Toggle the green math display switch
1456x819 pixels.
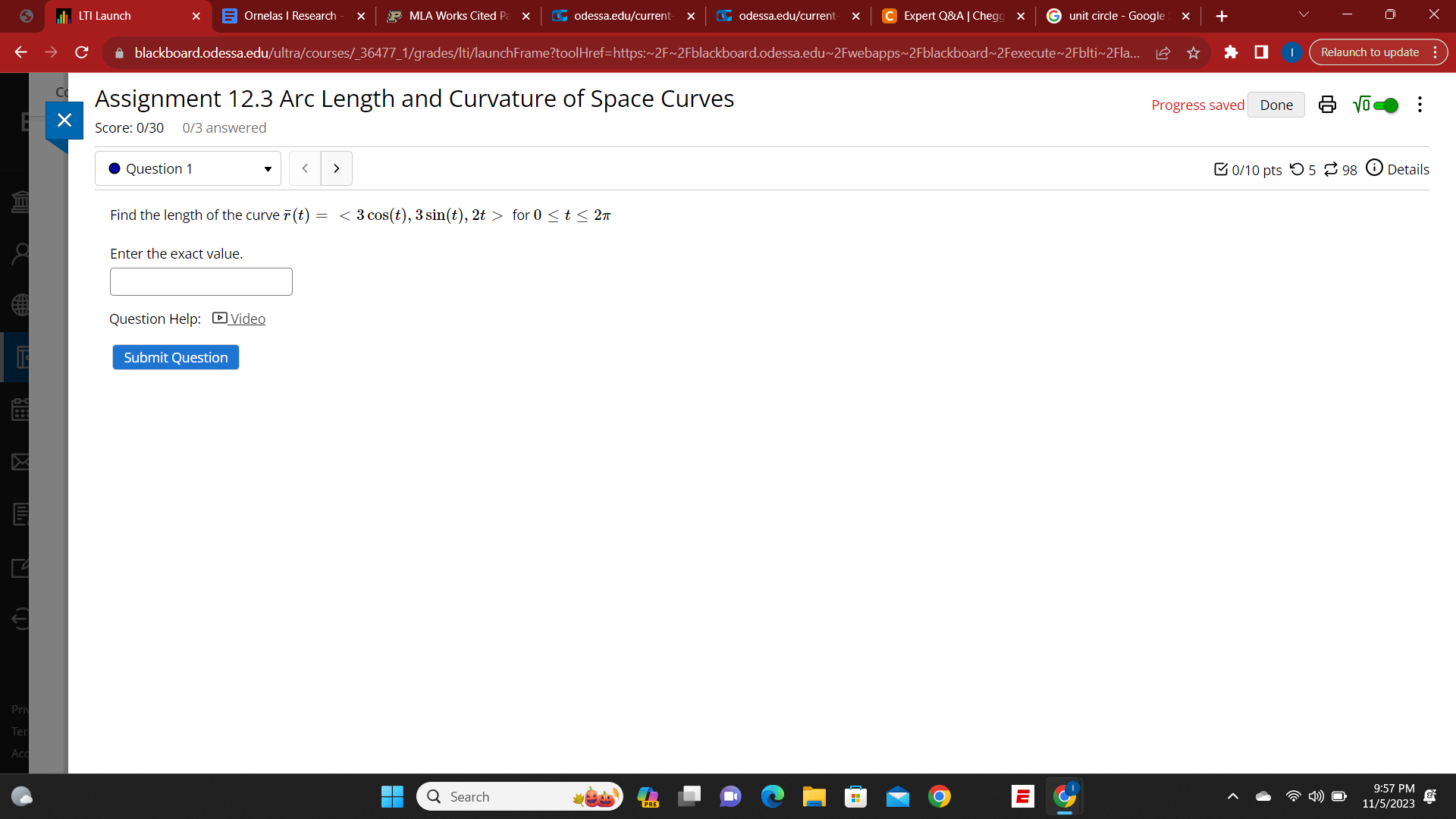tap(1385, 105)
